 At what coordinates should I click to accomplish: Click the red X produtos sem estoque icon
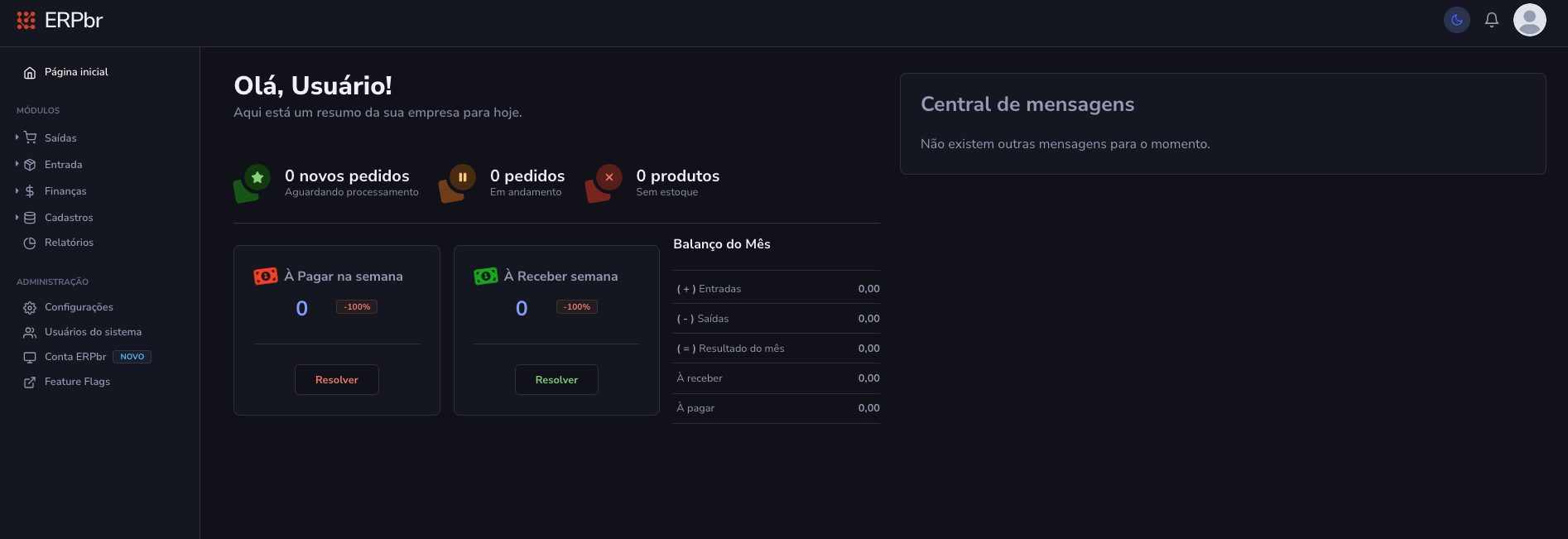click(x=609, y=177)
